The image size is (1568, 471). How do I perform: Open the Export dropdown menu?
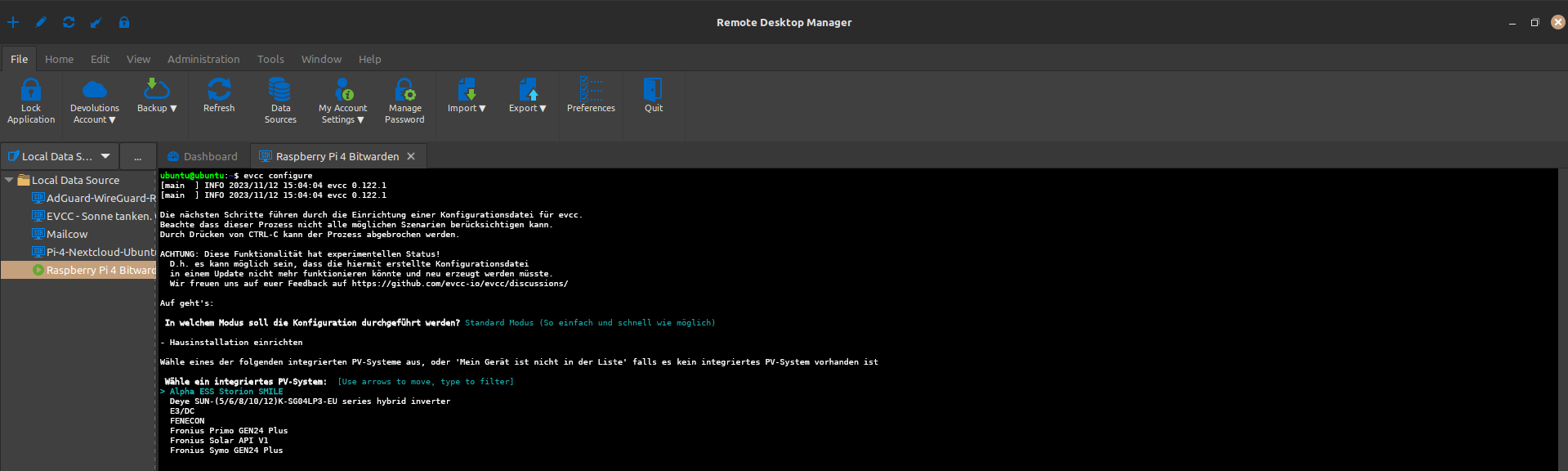[528, 108]
